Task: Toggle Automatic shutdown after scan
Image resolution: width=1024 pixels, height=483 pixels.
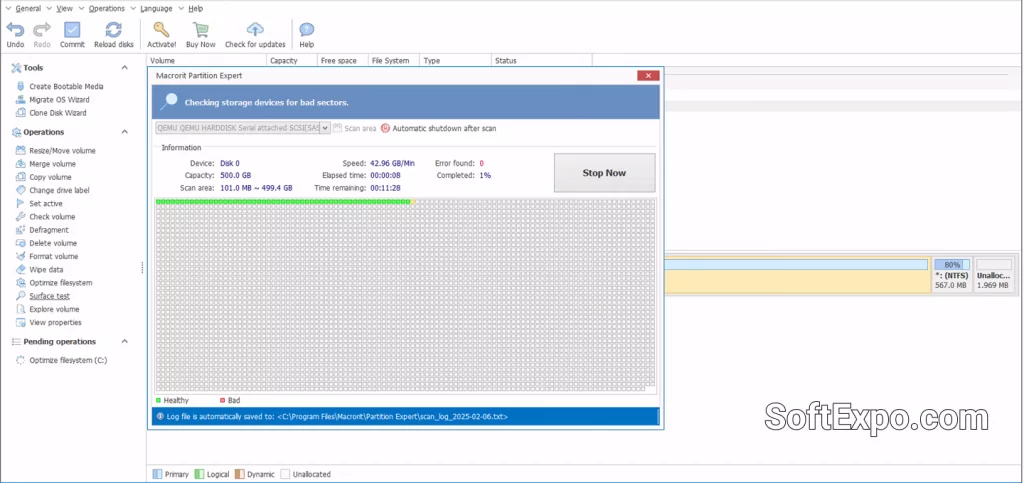Action: pos(438,129)
